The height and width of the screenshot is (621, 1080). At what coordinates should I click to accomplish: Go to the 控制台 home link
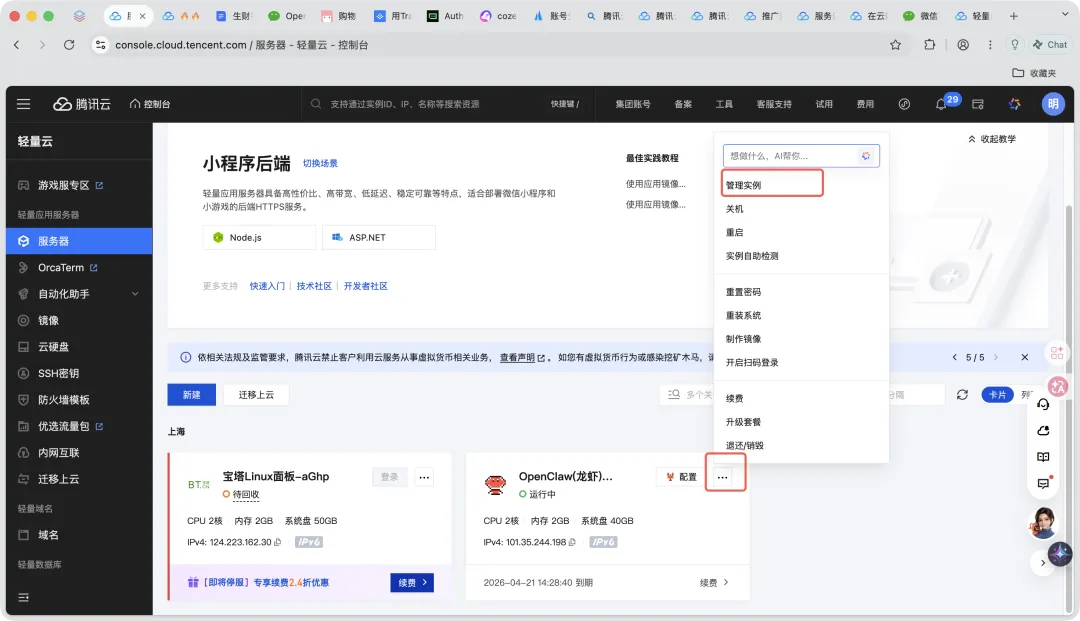(x=149, y=104)
